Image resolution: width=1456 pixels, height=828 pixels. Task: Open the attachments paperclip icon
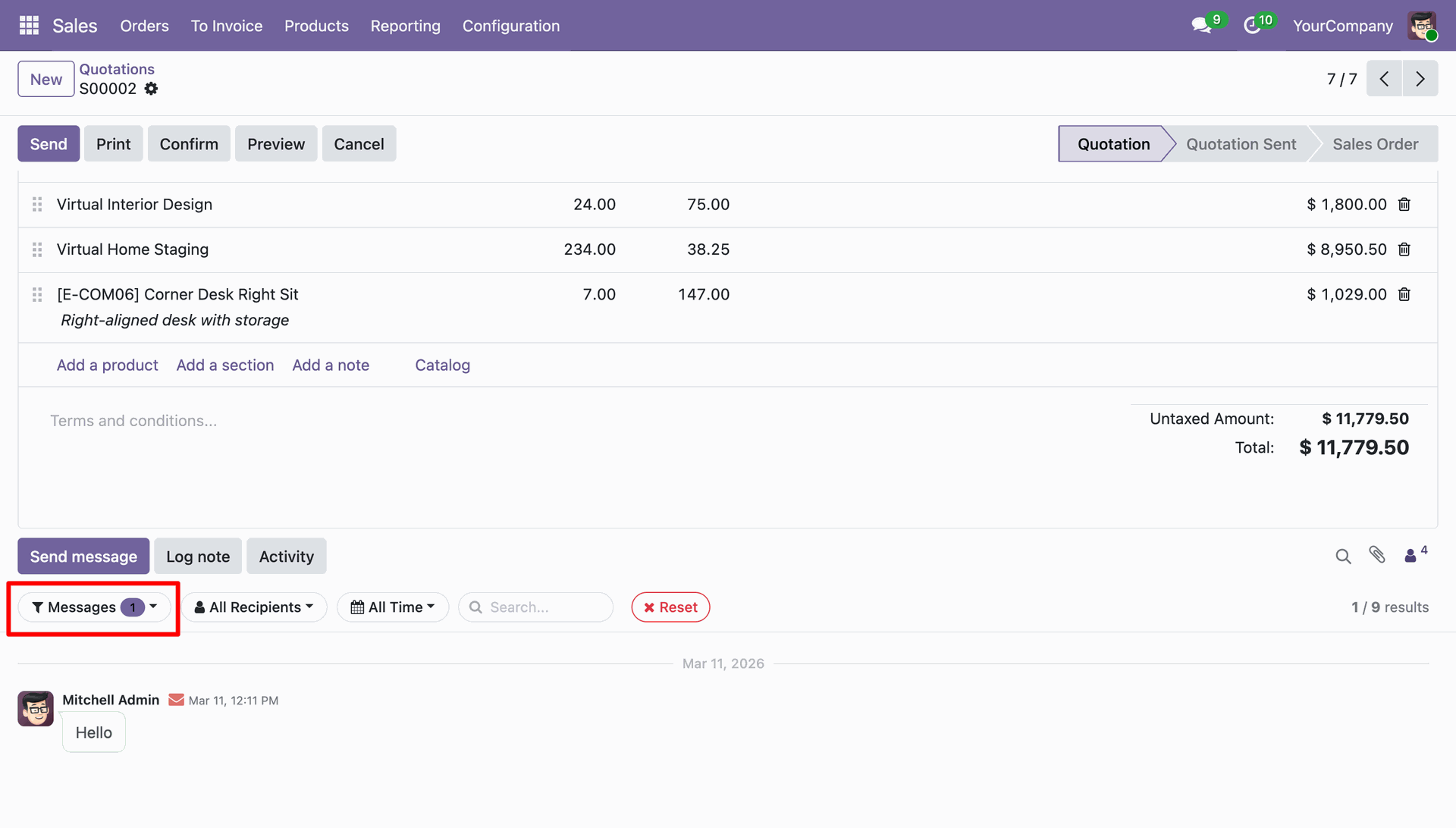1377,555
